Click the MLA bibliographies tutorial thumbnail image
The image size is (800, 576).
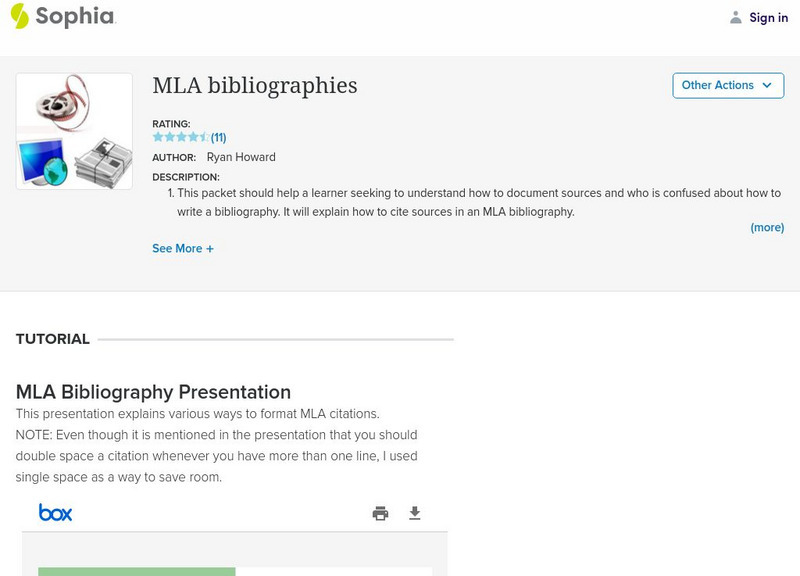point(74,131)
